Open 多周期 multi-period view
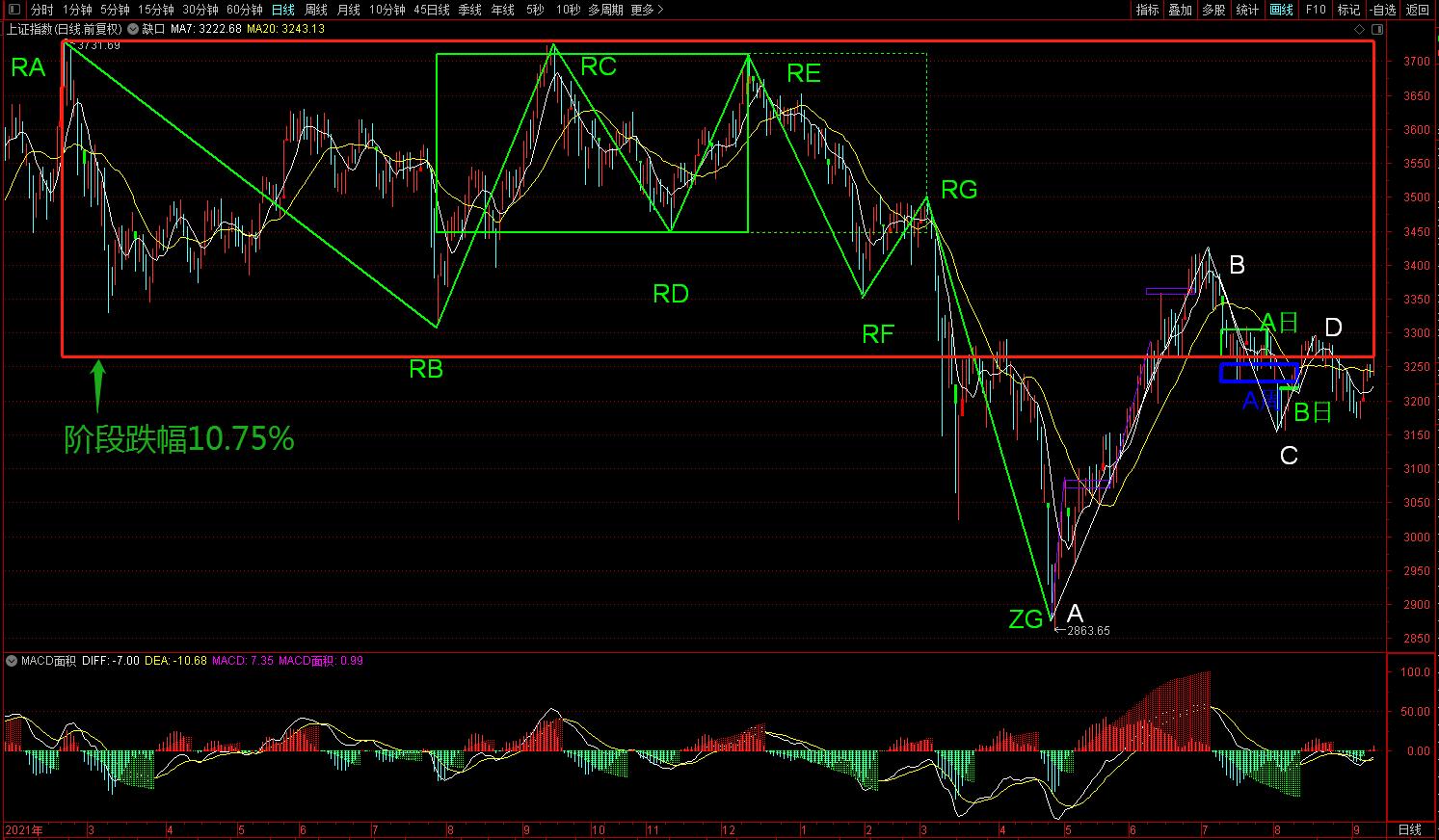The image size is (1439, 840). pos(606,10)
